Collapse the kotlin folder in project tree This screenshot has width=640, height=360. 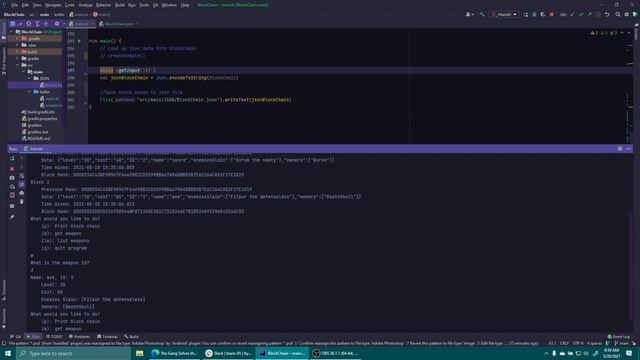click(x=29, y=92)
